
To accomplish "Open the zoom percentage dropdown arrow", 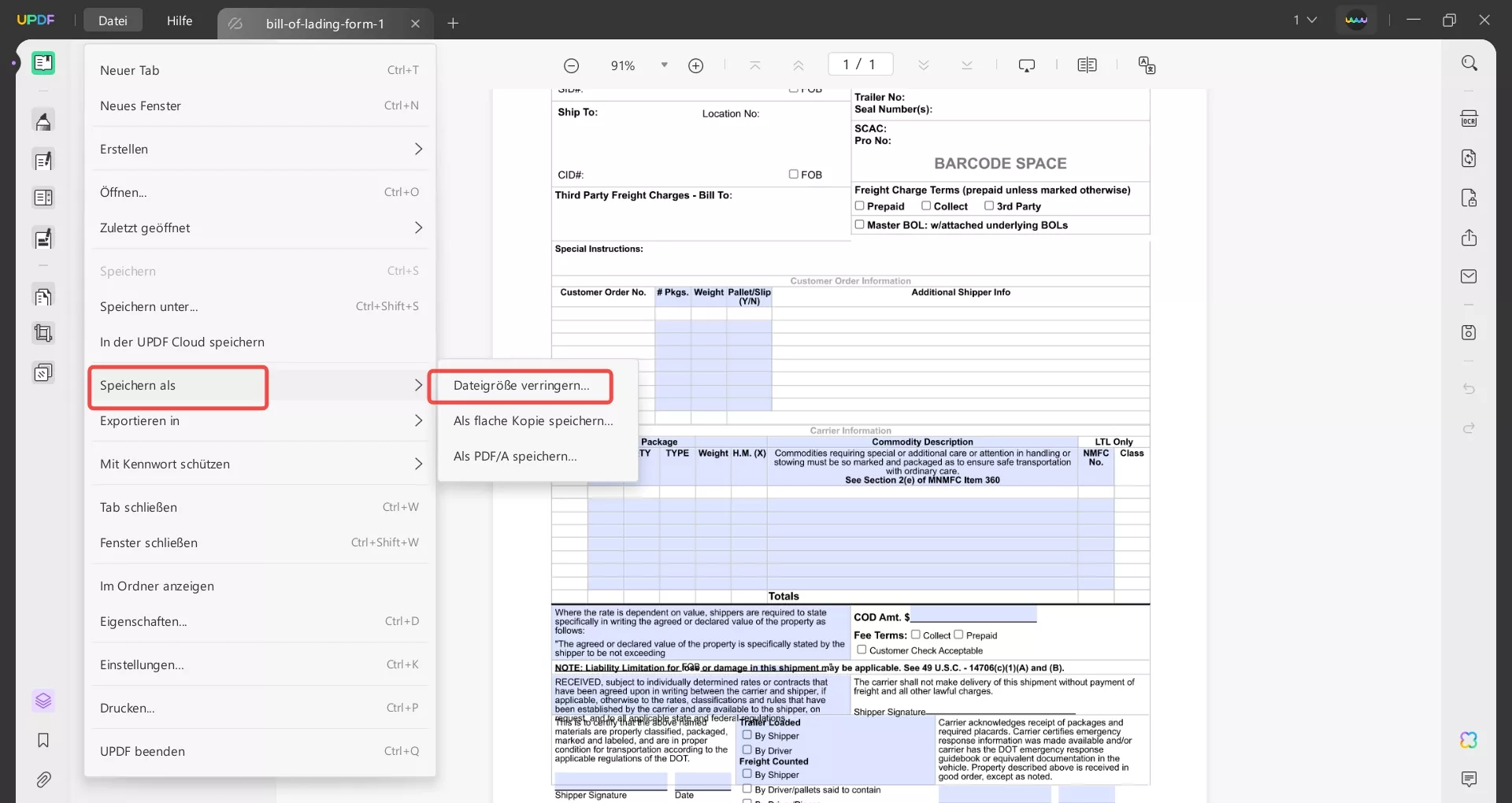I will tap(664, 65).
